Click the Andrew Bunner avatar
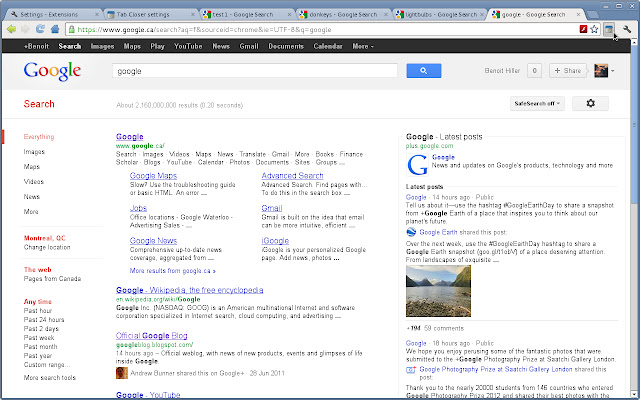640x400 pixels. pyautogui.click(x=122, y=373)
